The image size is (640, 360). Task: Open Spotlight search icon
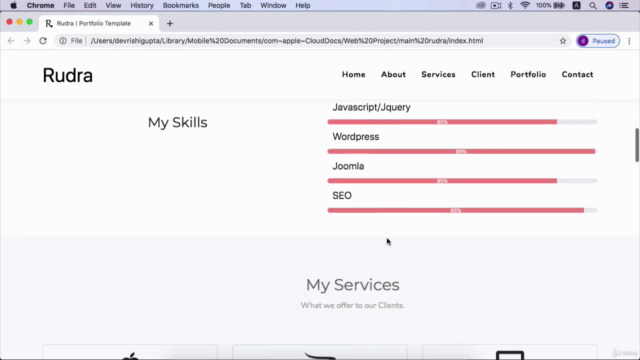(593, 6)
